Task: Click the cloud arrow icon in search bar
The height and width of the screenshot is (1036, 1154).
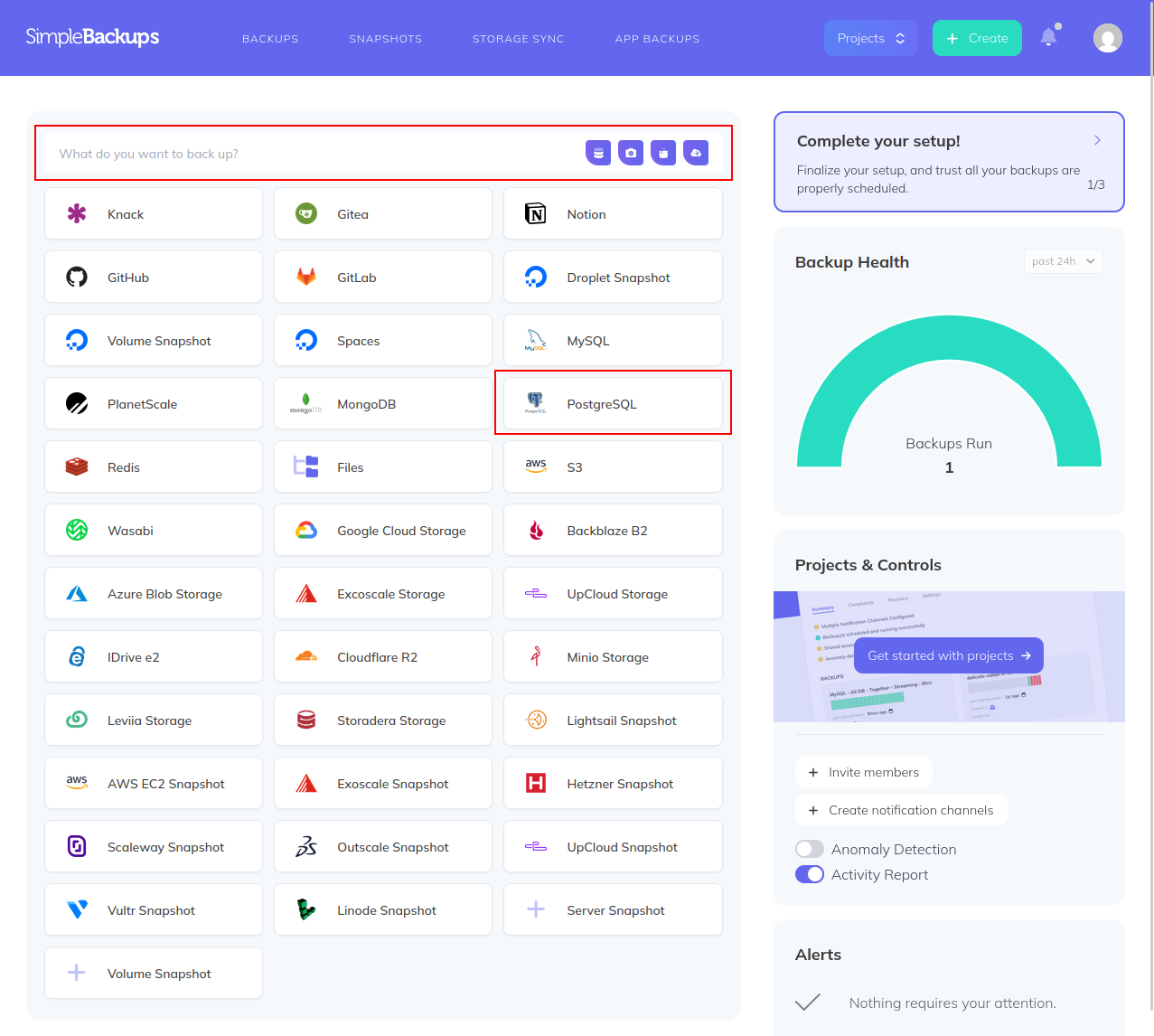Action: click(x=696, y=154)
